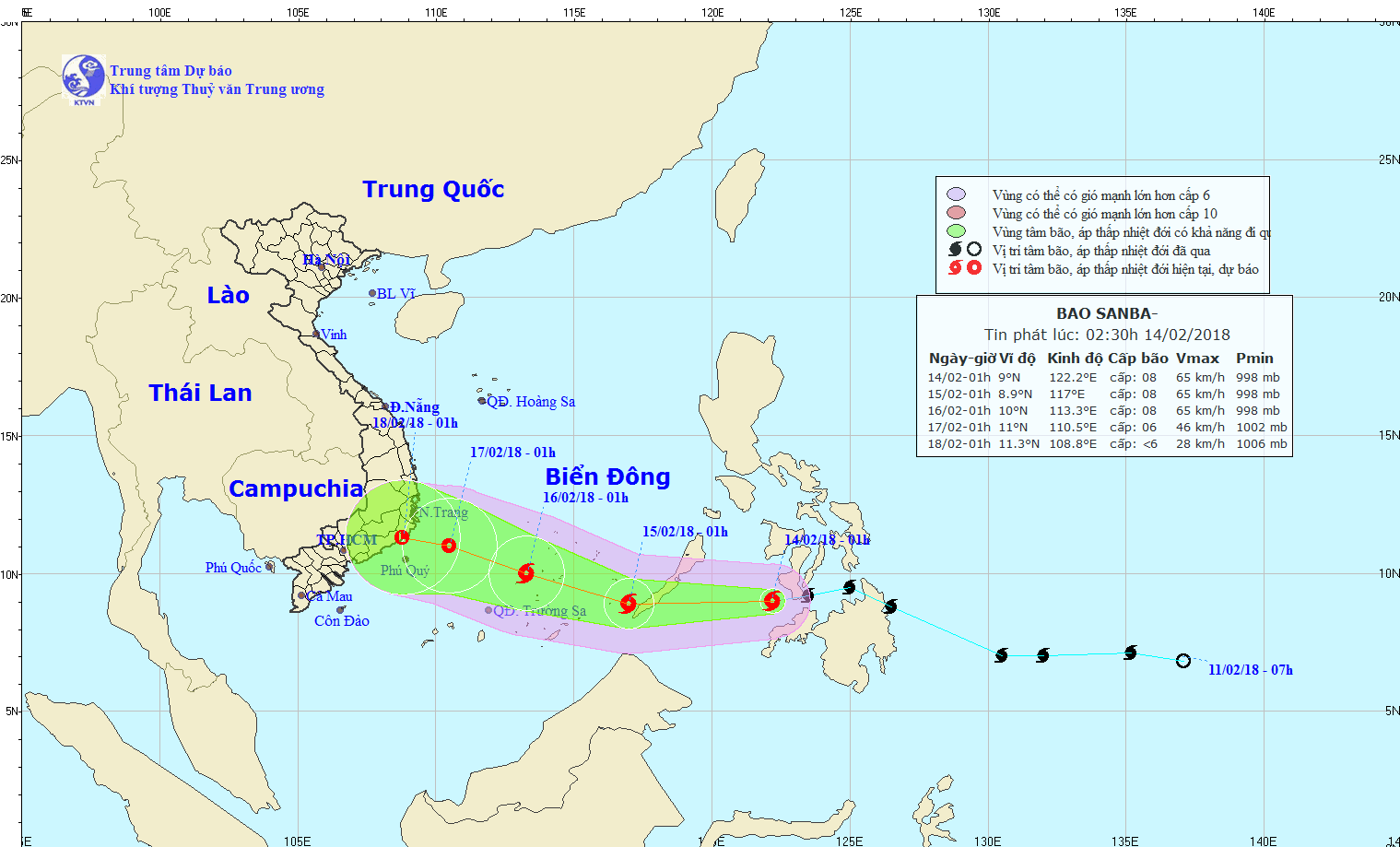Screen dimensions: 1400x847
Task: Click the Campuchia country label
Action: coord(296,489)
